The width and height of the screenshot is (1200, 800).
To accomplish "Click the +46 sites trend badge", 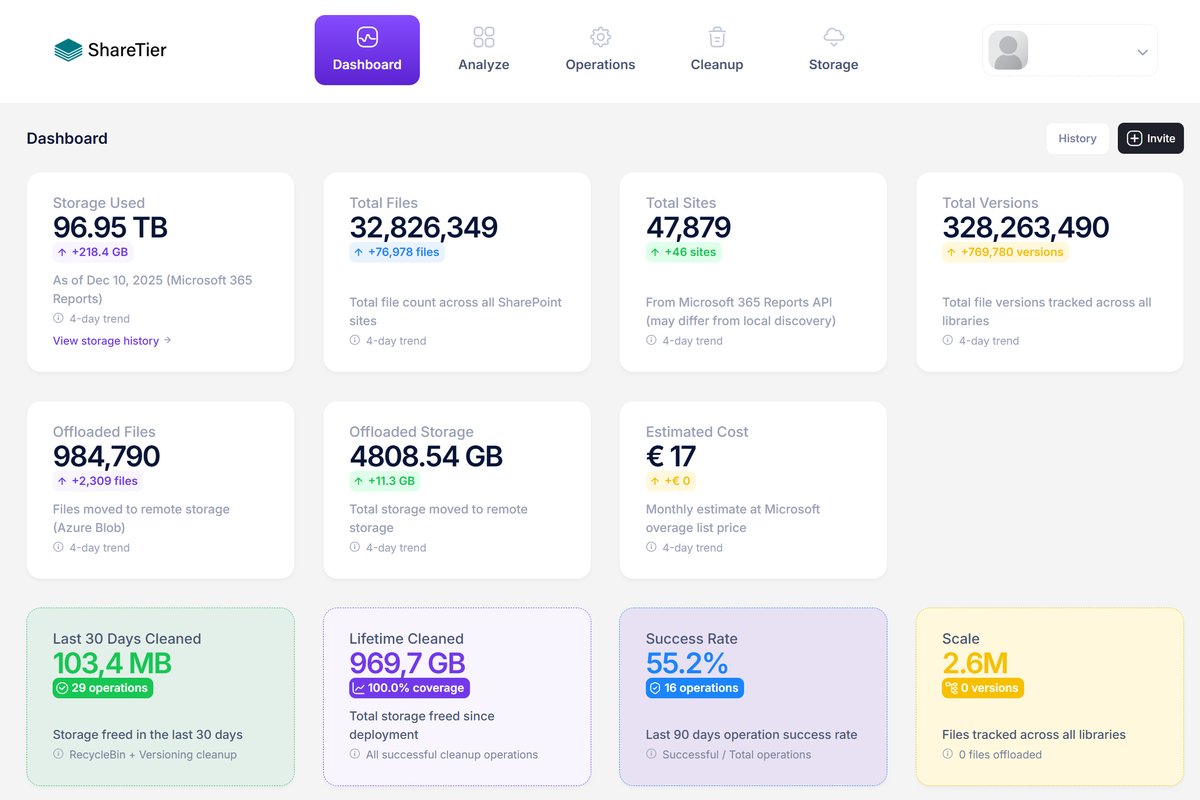I will [684, 252].
